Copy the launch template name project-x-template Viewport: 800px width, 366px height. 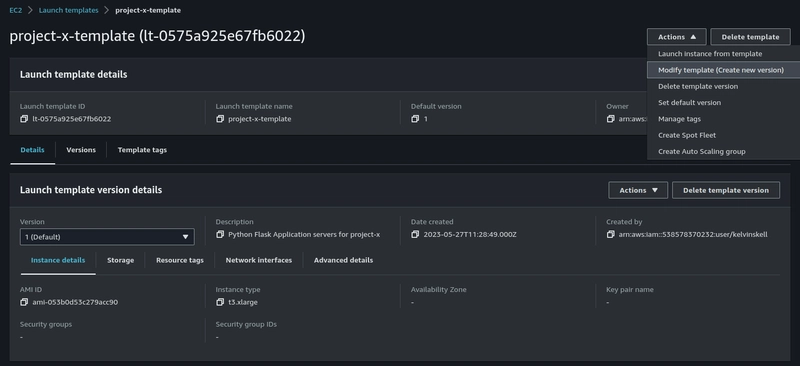(219, 119)
